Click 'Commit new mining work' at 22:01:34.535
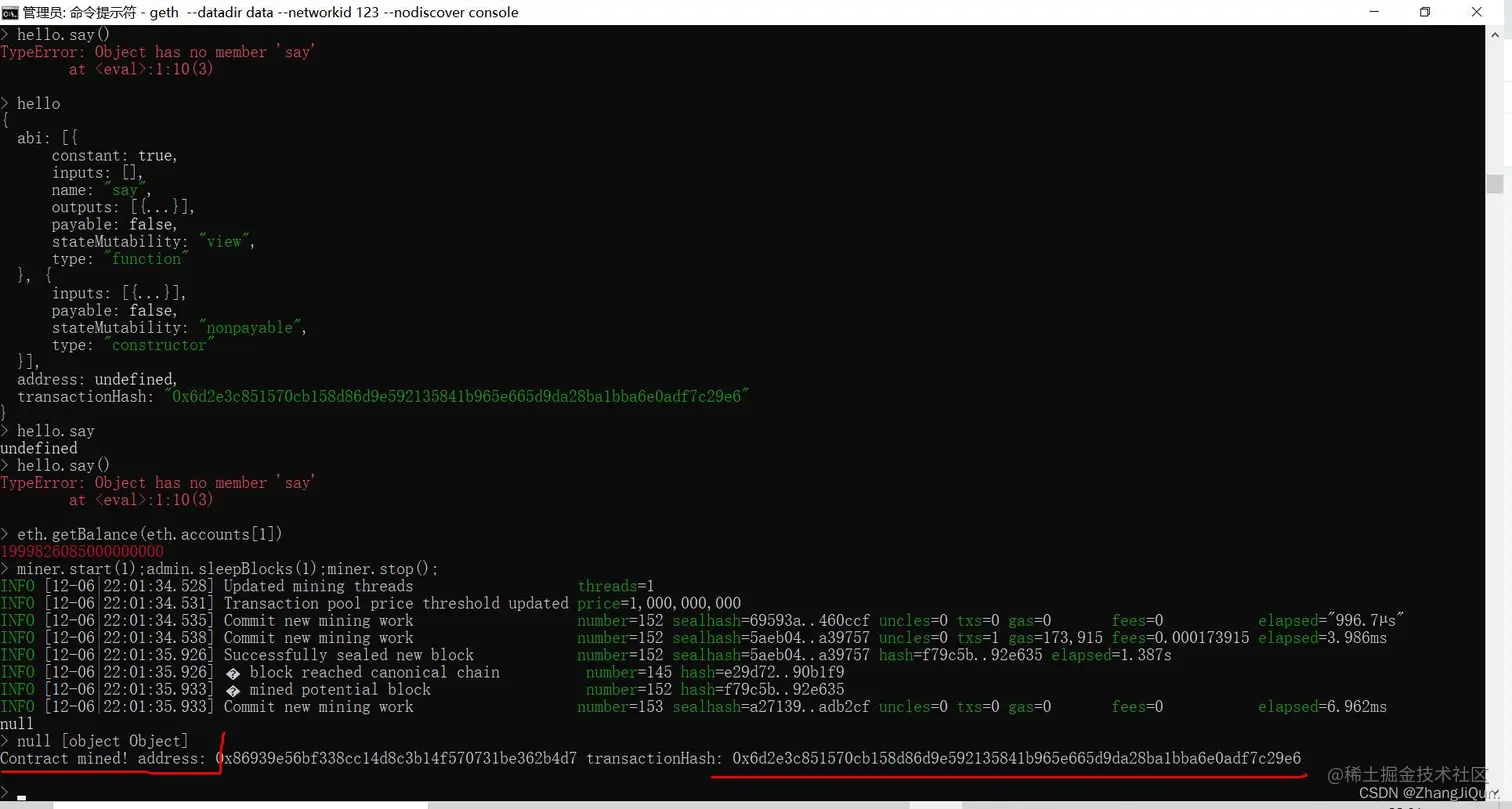Image resolution: width=1512 pixels, height=809 pixels. [318, 621]
